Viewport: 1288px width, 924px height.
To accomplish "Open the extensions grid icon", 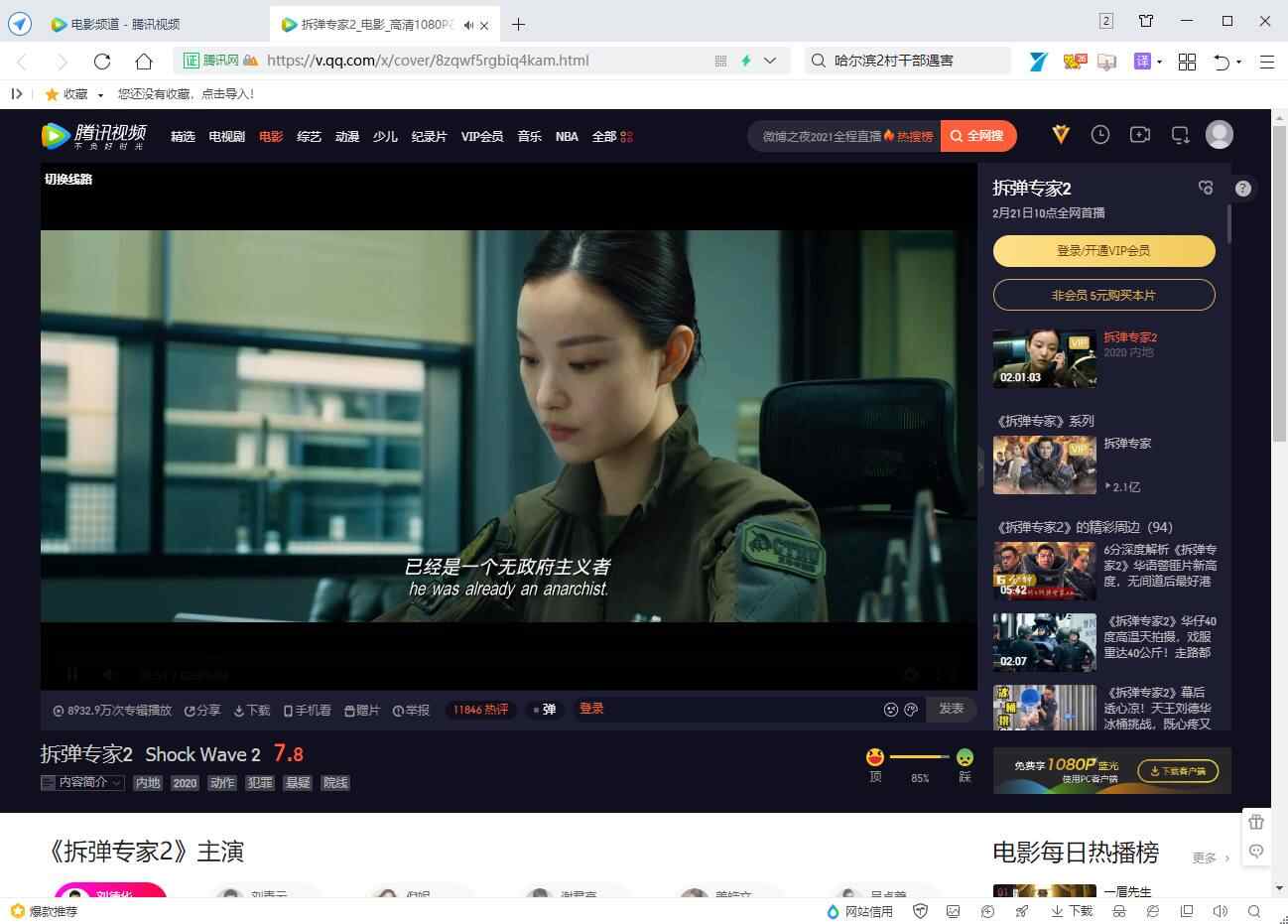I will tap(1187, 62).
